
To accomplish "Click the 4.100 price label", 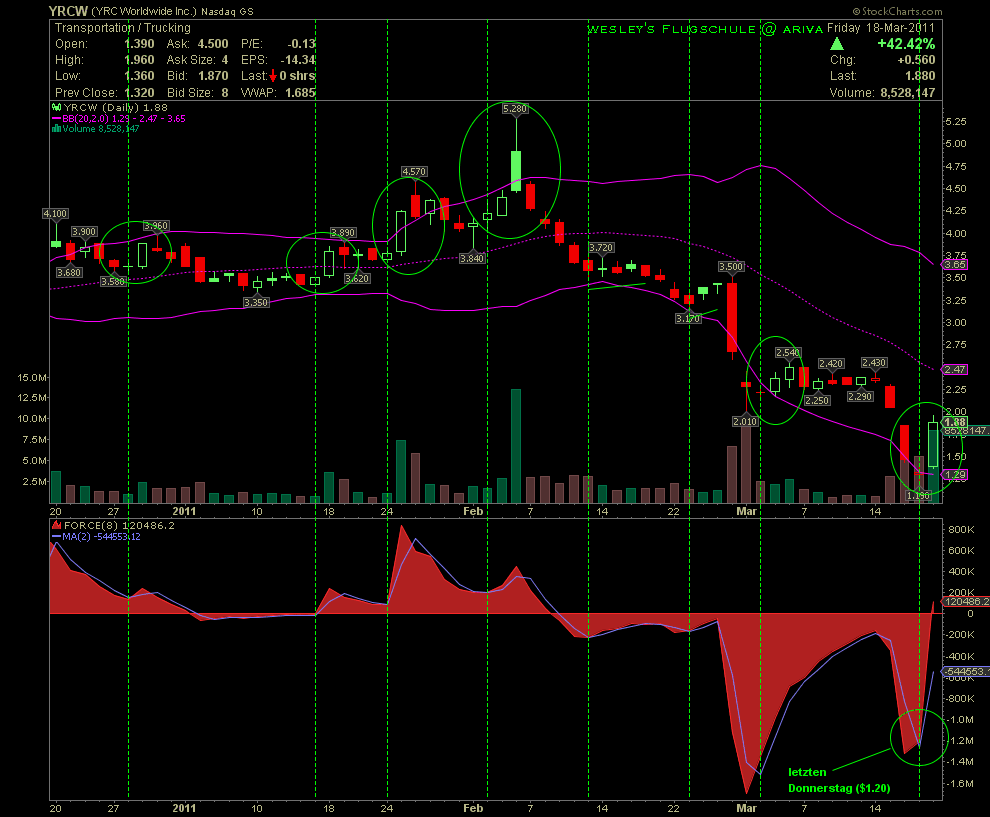I will (x=56, y=214).
